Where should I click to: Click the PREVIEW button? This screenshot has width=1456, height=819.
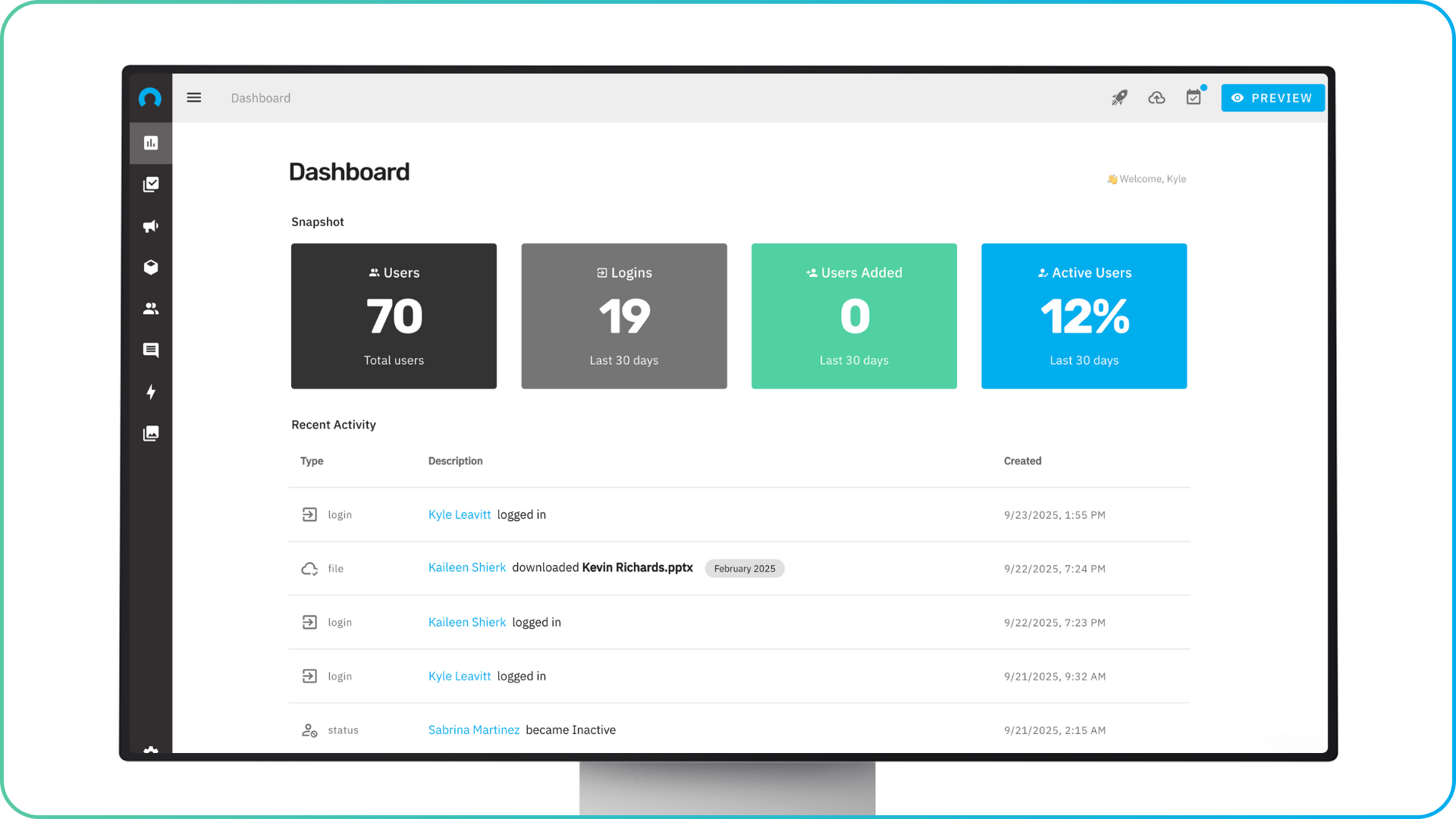coord(1272,98)
